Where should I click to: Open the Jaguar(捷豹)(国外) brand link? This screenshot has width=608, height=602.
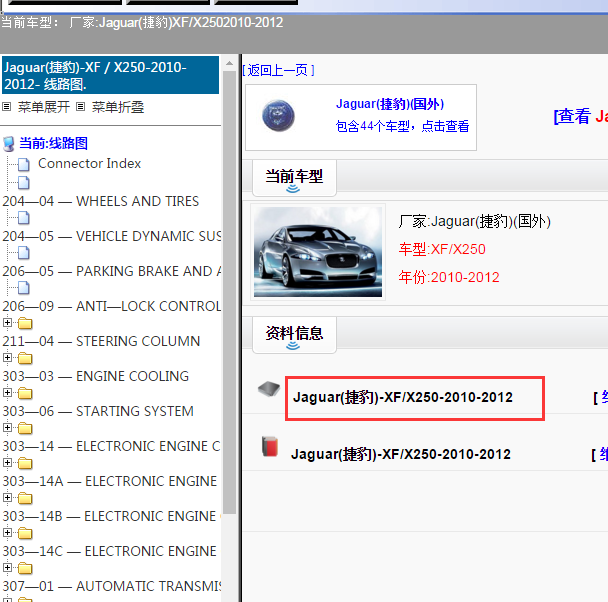pyautogui.click(x=390, y=104)
